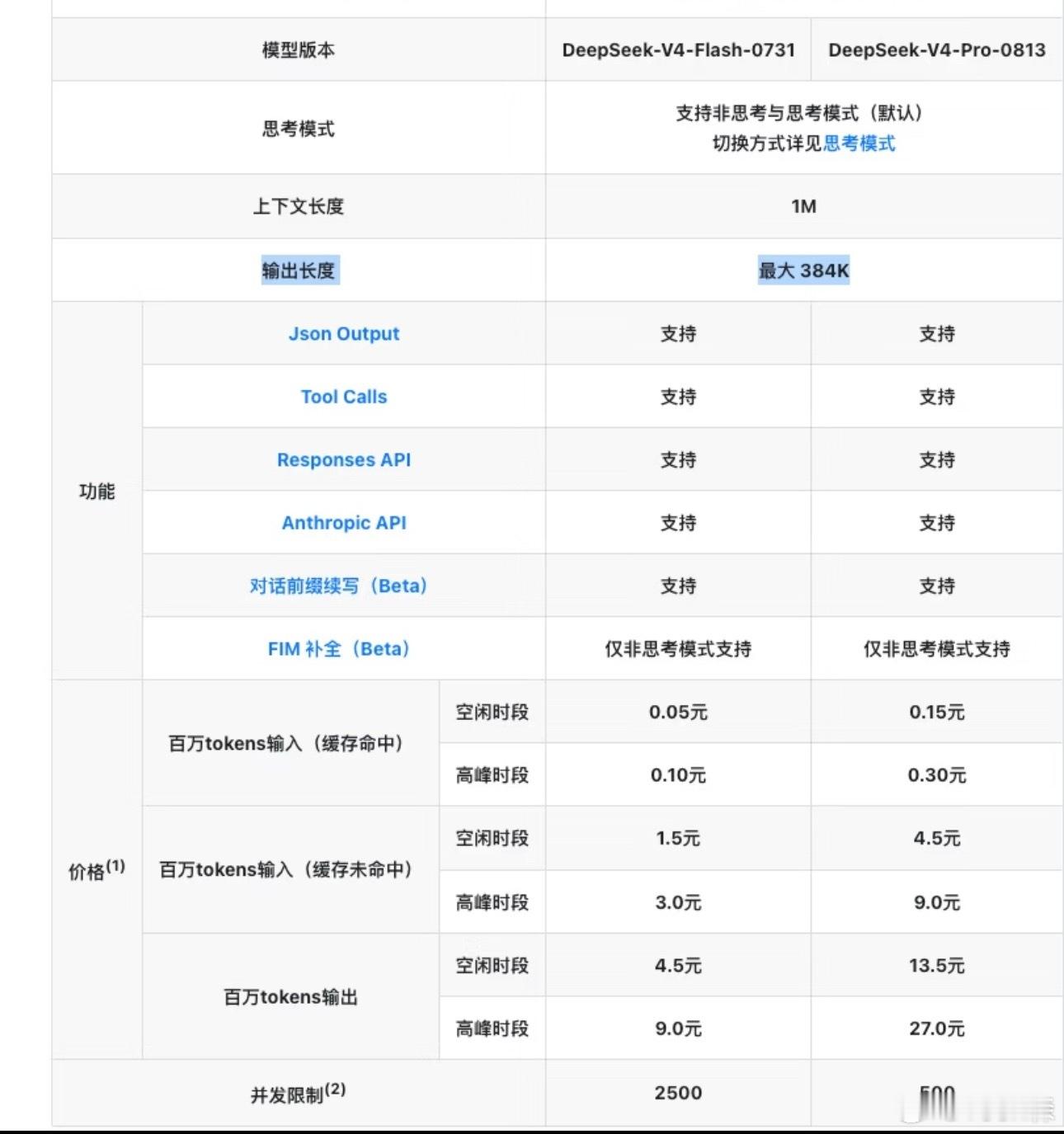
Task: Select the 27.0元 price
Action: pos(937,1029)
